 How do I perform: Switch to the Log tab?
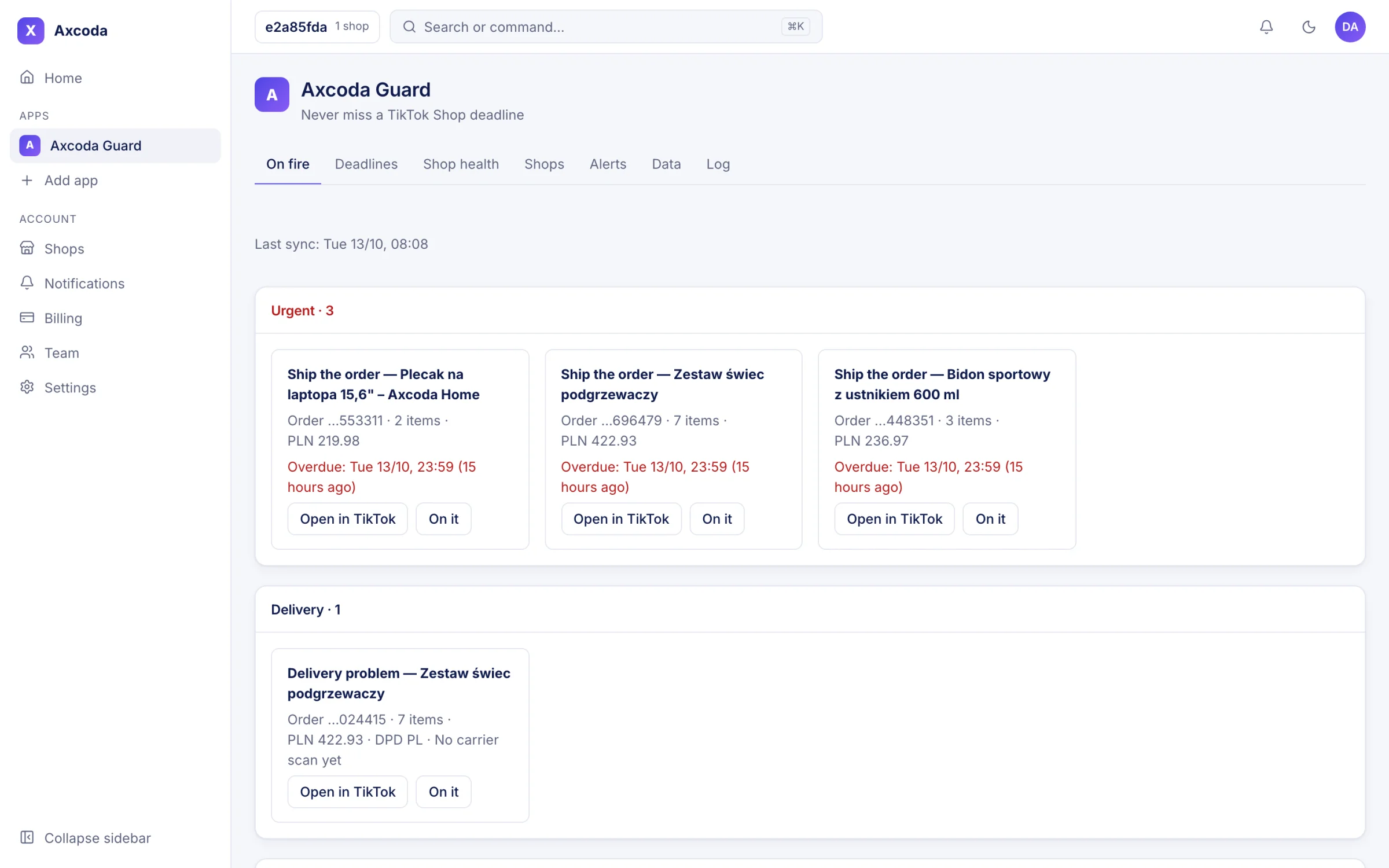click(718, 164)
